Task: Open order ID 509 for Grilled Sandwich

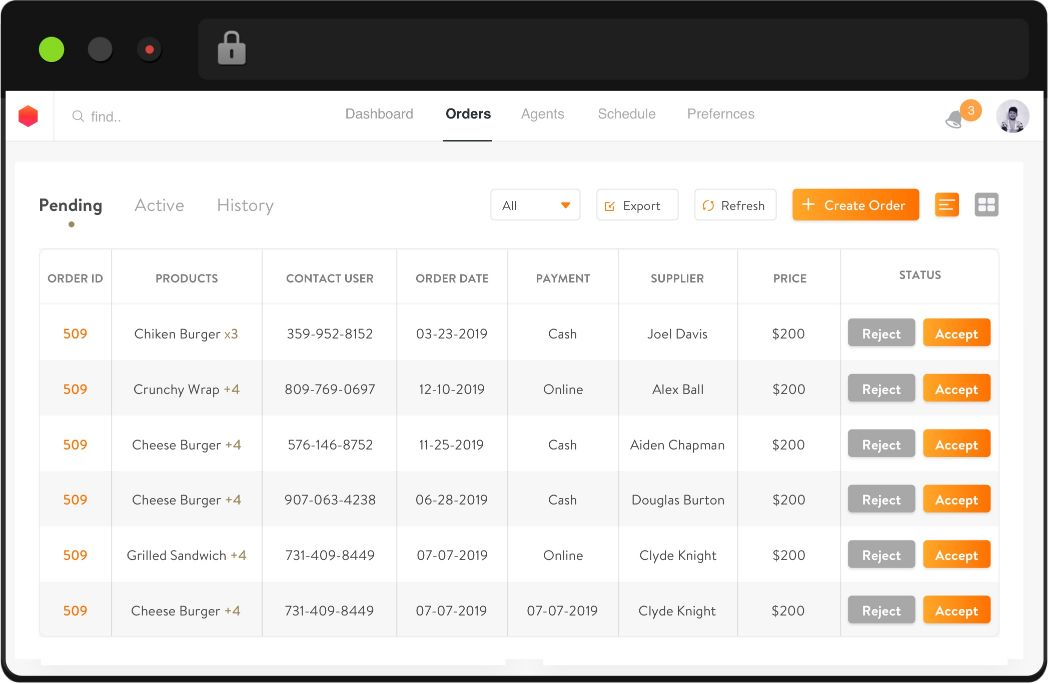Action: point(75,555)
